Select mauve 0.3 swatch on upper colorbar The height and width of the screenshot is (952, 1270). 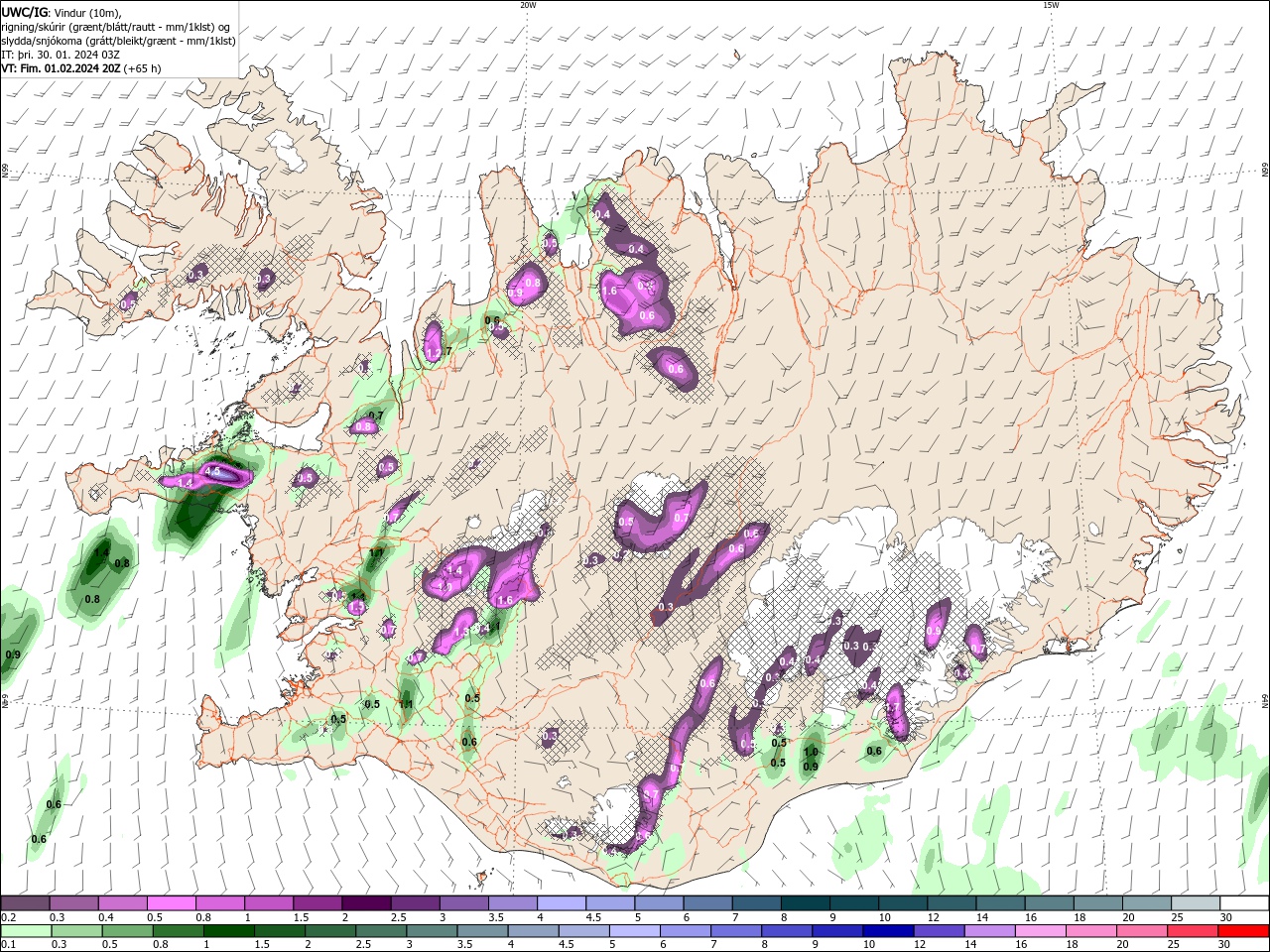point(73,903)
